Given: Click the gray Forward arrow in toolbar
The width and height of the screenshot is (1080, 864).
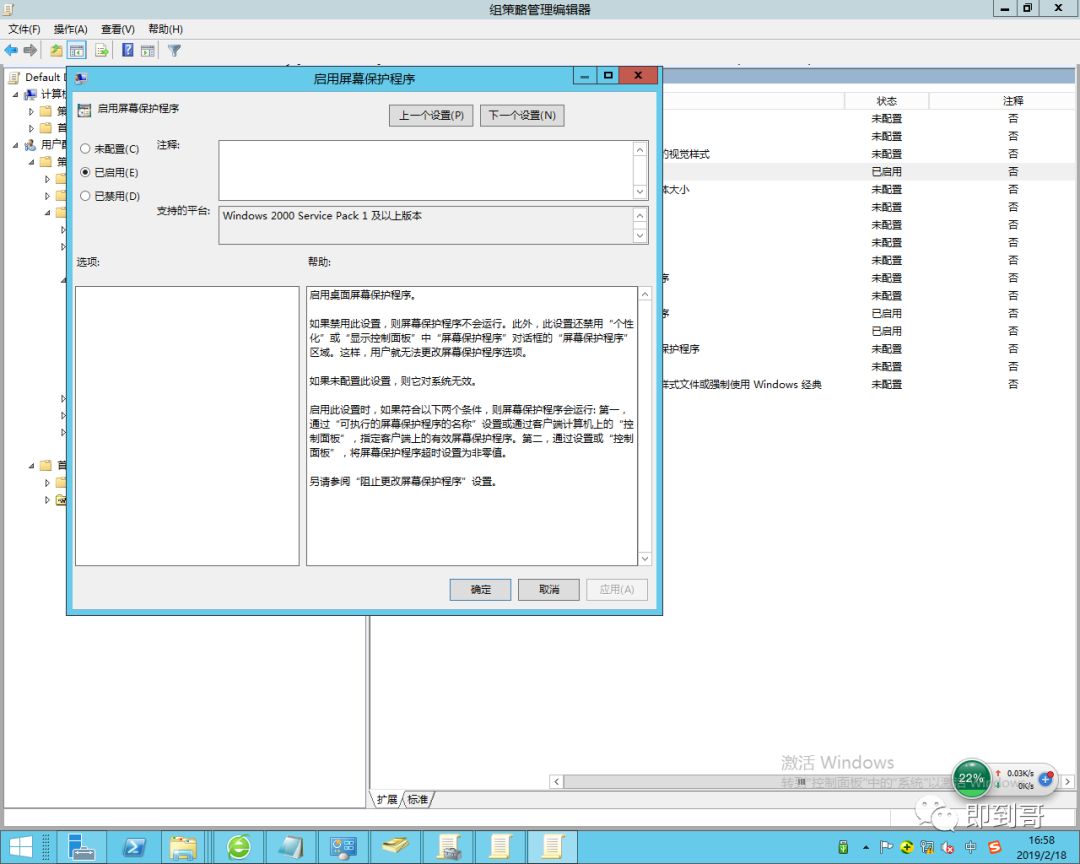Looking at the screenshot, I should [30, 50].
